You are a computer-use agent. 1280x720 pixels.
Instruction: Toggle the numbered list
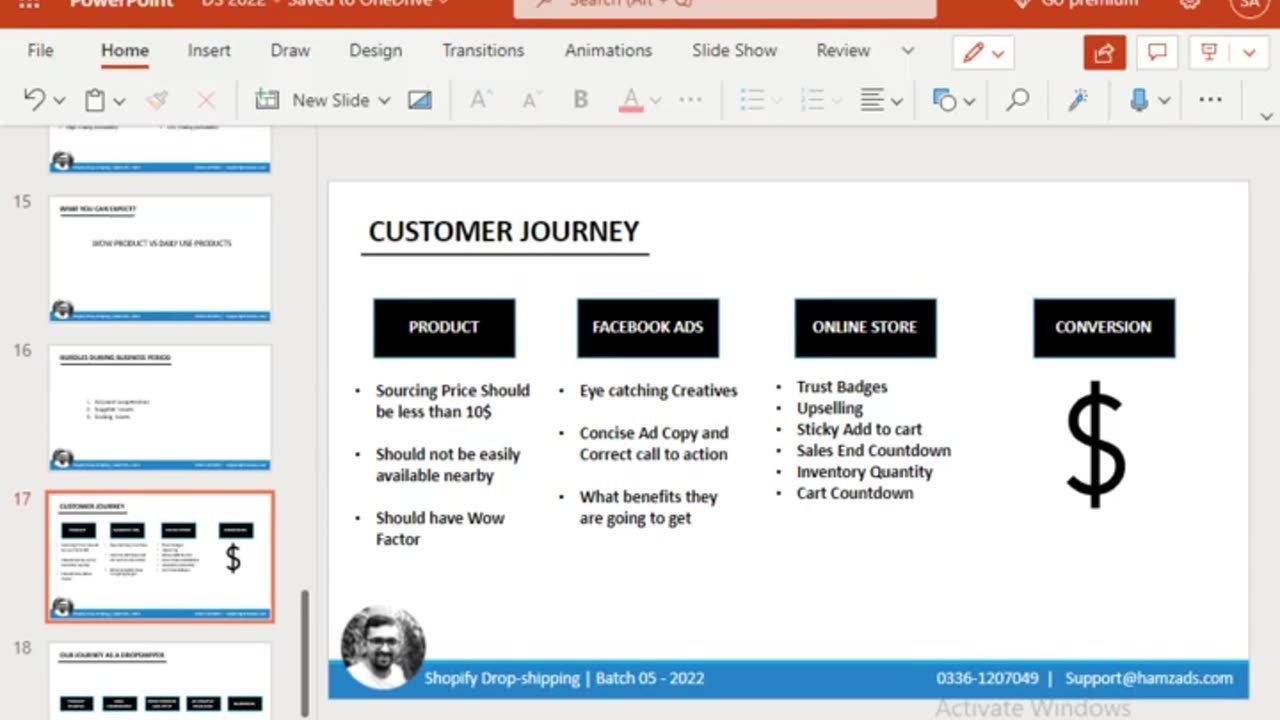812,100
